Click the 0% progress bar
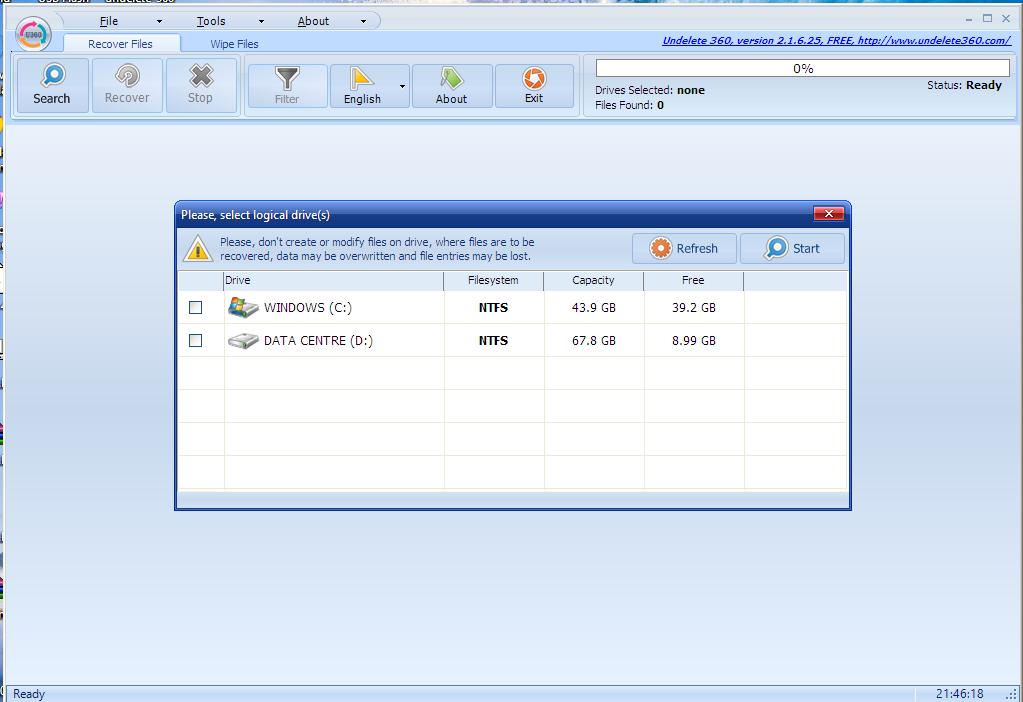Image resolution: width=1023 pixels, height=702 pixels. click(802, 69)
